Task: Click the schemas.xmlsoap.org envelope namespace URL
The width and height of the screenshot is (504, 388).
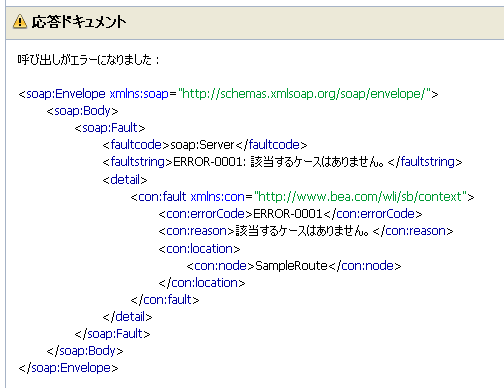Action: click(304, 94)
